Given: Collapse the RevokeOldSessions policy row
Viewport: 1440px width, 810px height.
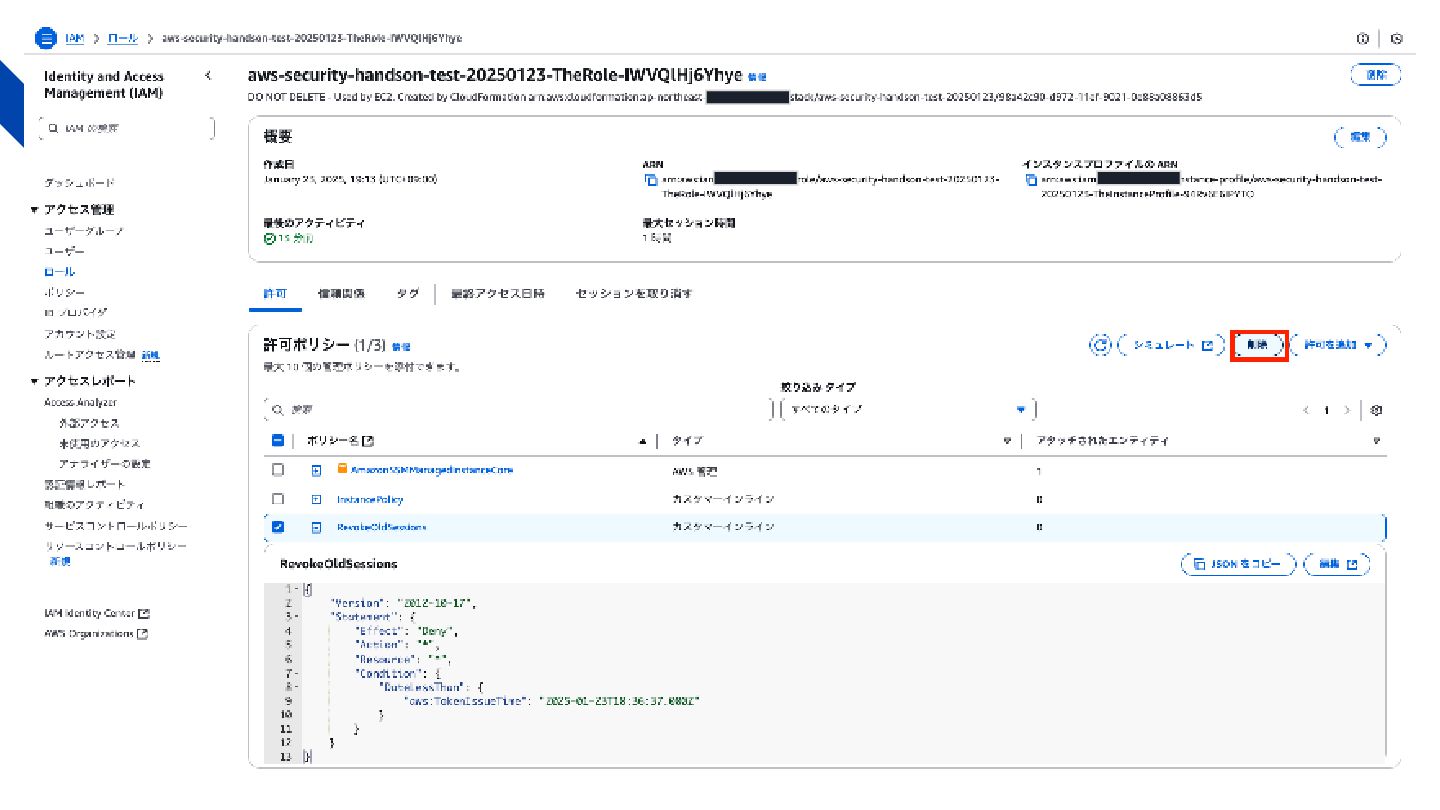Looking at the screenshot, I should click(316, 527).
